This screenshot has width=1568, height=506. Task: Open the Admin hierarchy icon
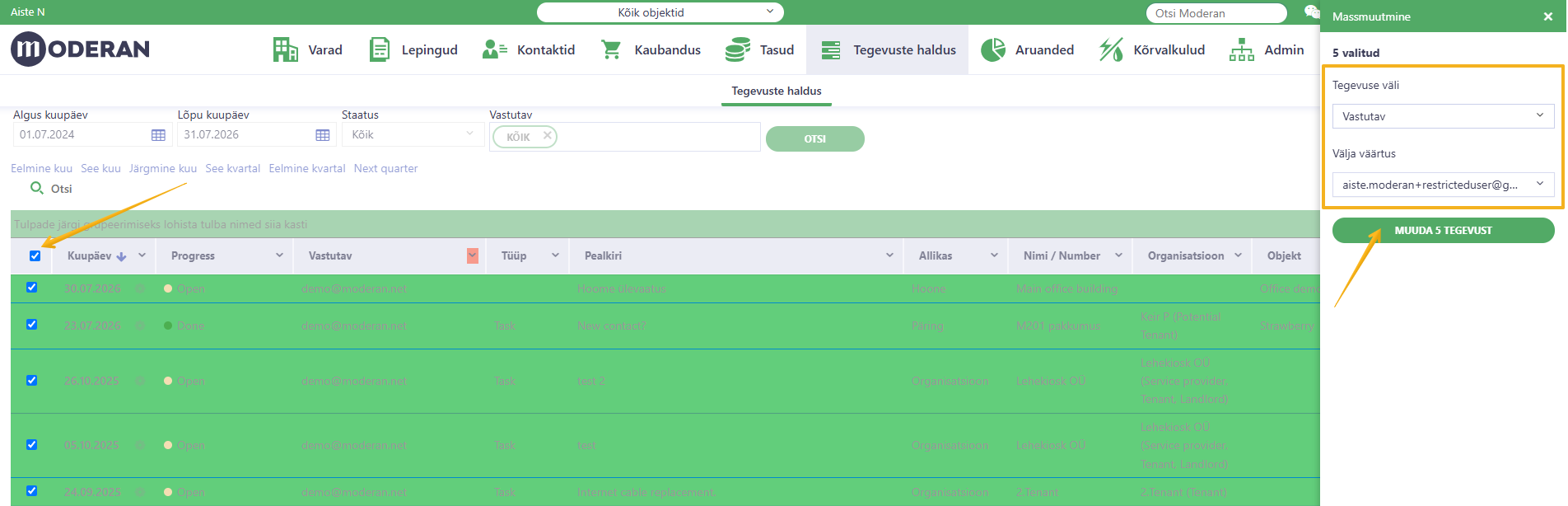1241,49
